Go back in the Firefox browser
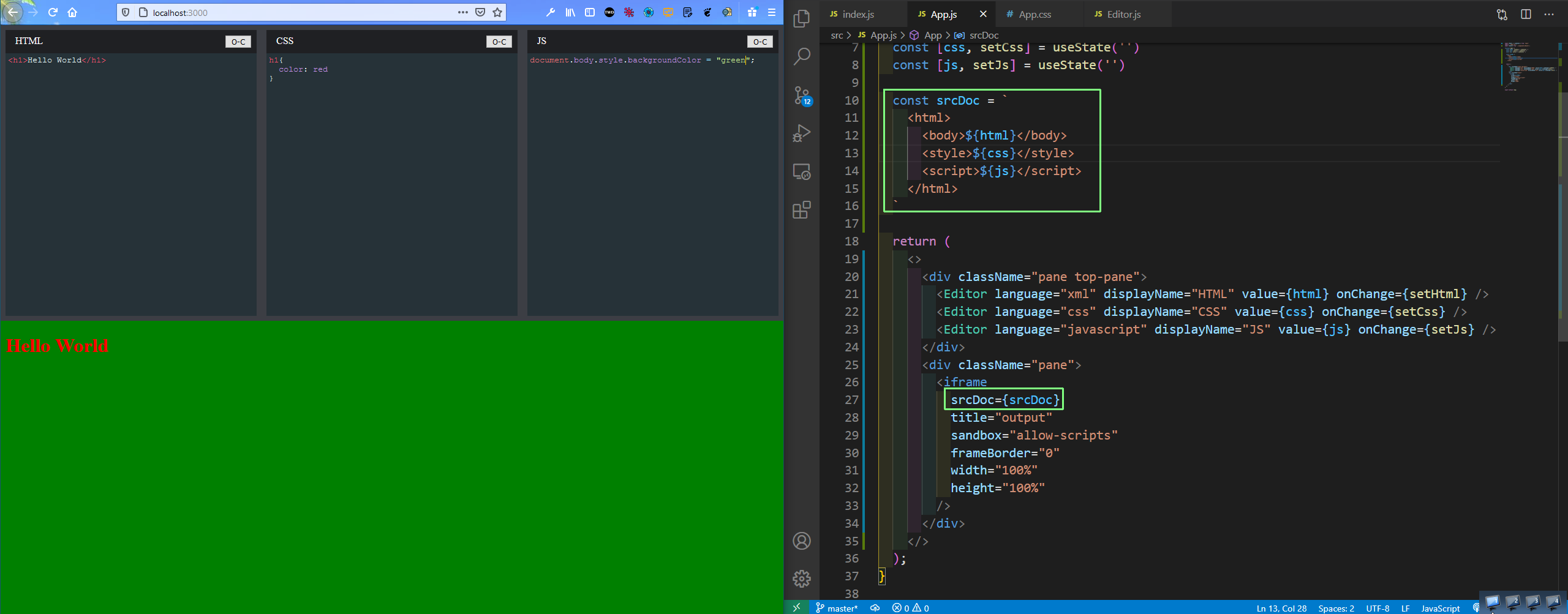This screenshot has width=1568, height=614. [x=13, y=12]
